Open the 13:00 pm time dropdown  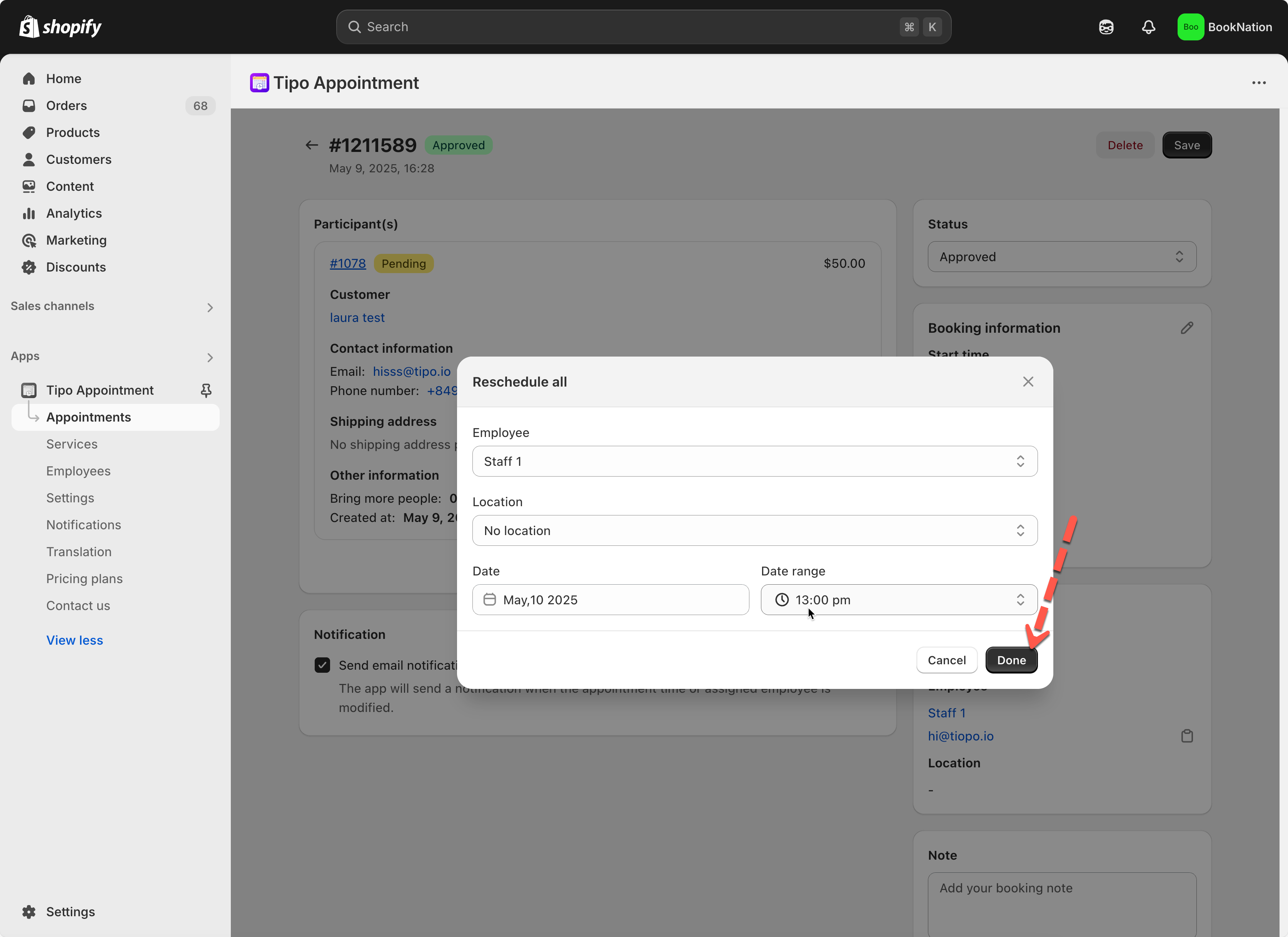pyautogui.click(x=898, y=600)
